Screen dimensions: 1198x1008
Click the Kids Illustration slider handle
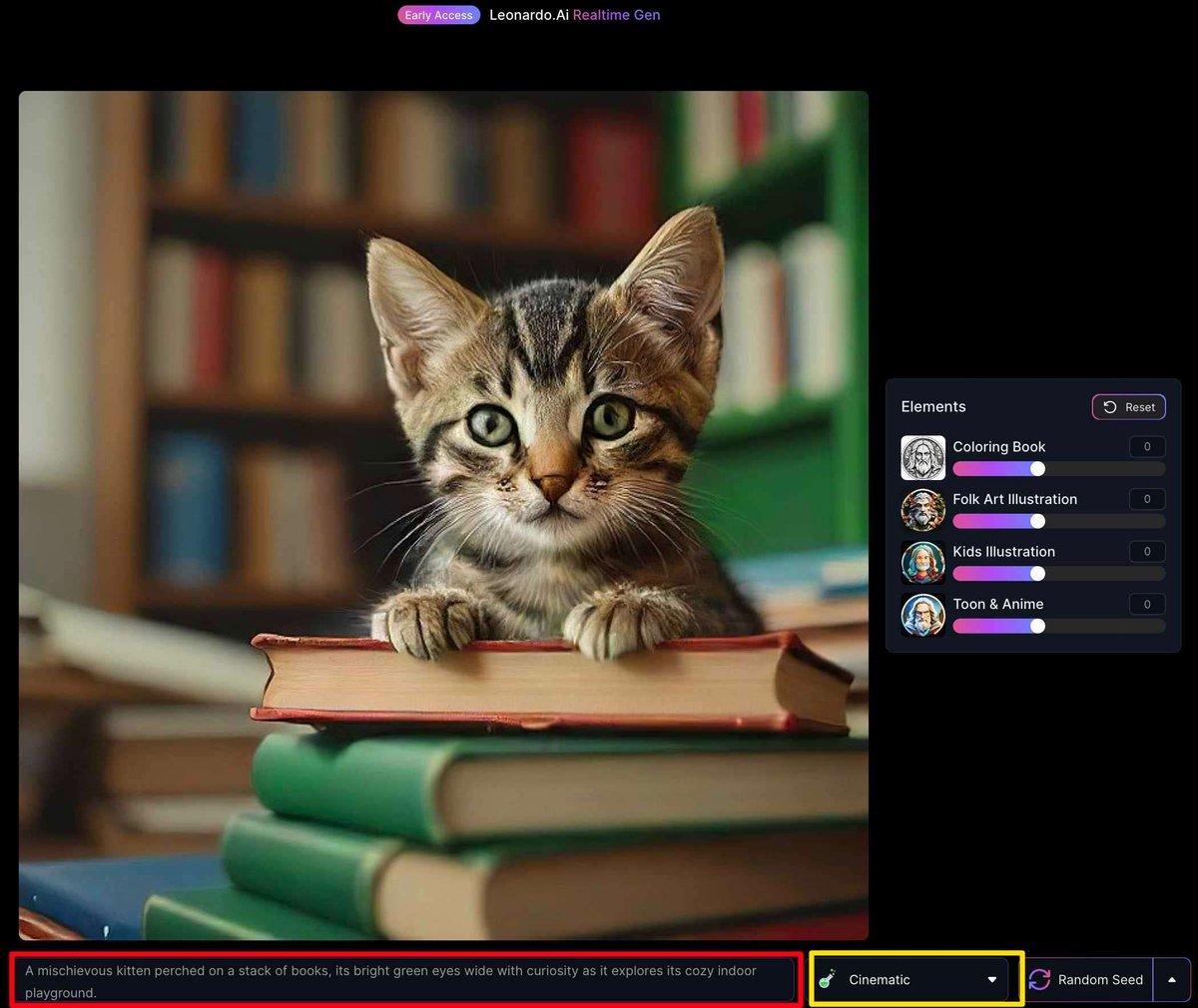1037,574
